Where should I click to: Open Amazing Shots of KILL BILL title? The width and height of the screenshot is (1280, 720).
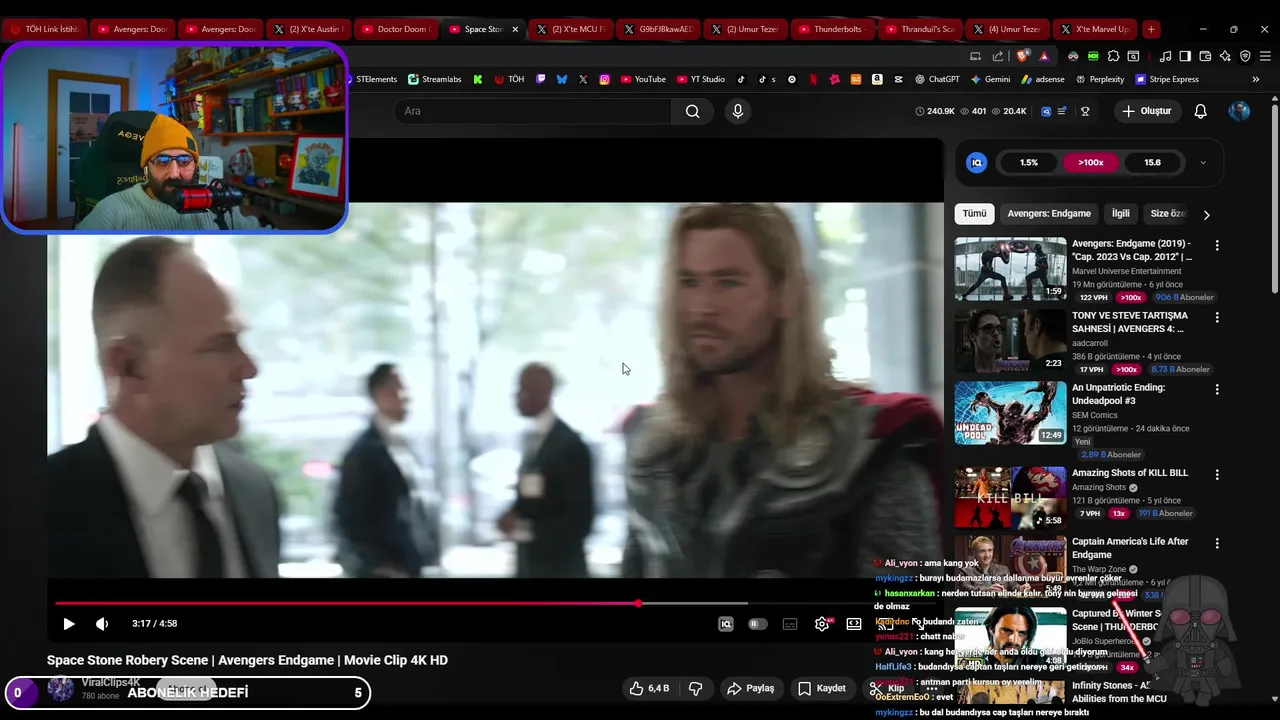1130,473
